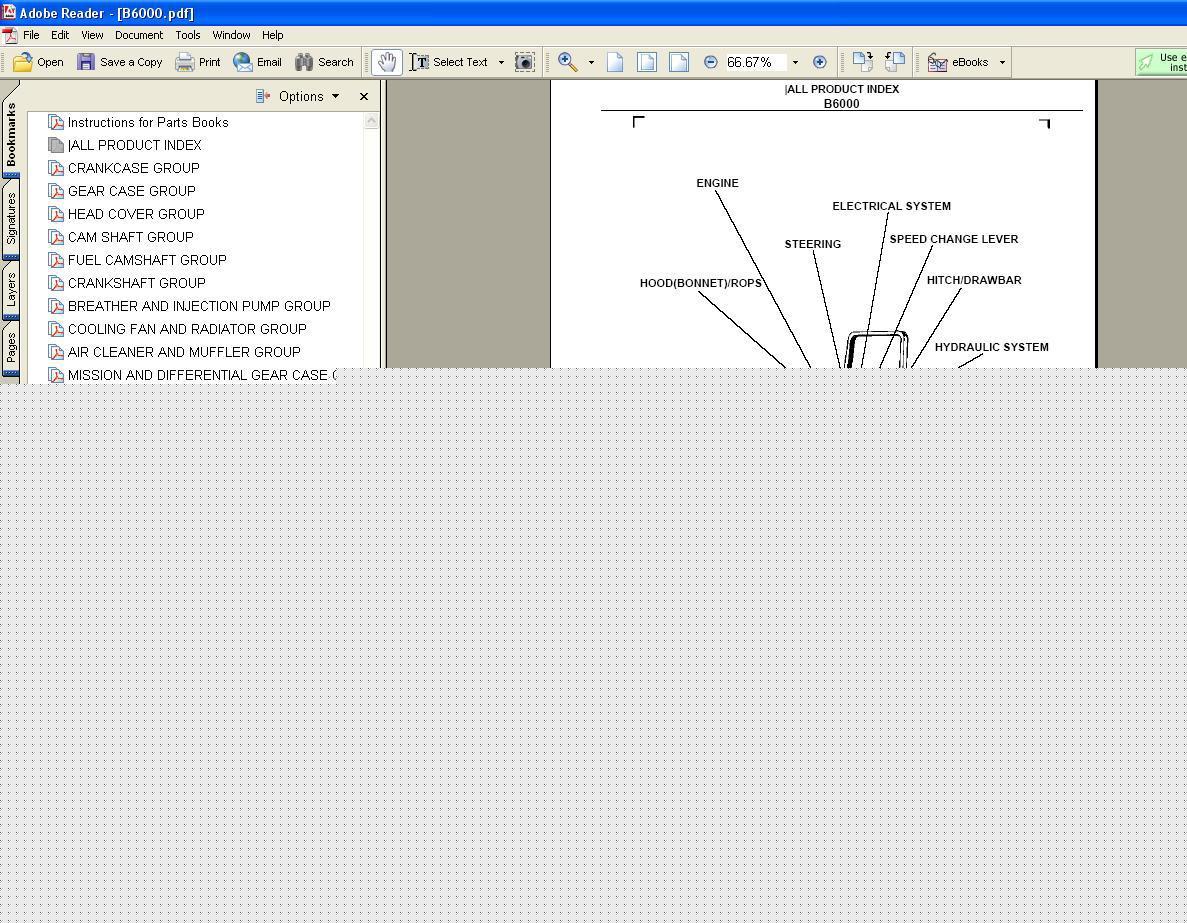Switch to the Pages side tab

pos(11,349)
